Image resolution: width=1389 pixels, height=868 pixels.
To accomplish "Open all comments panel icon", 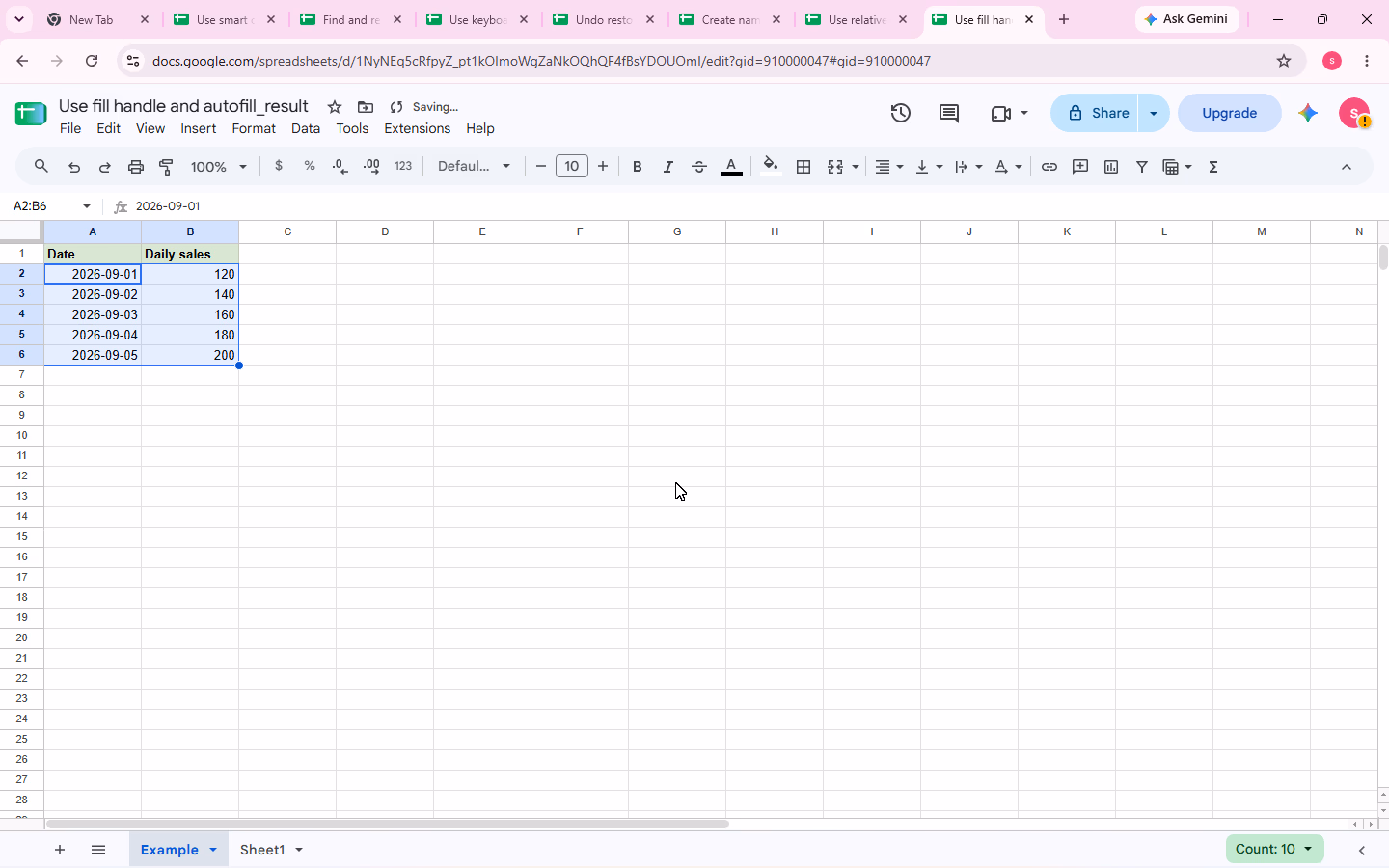I will [x=949, y=113].
